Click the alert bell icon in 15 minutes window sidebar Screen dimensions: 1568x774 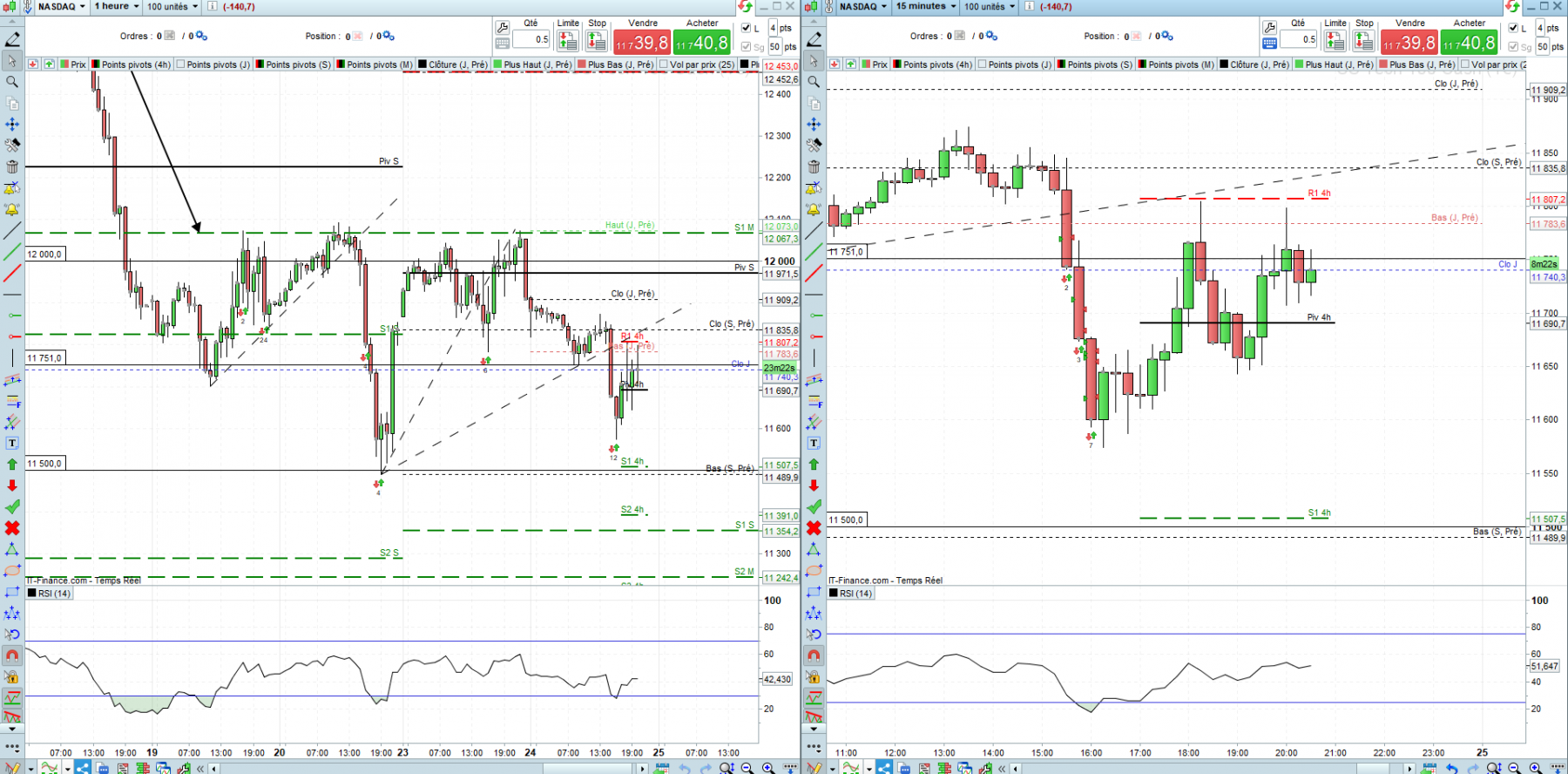click(x=814, y=209)
